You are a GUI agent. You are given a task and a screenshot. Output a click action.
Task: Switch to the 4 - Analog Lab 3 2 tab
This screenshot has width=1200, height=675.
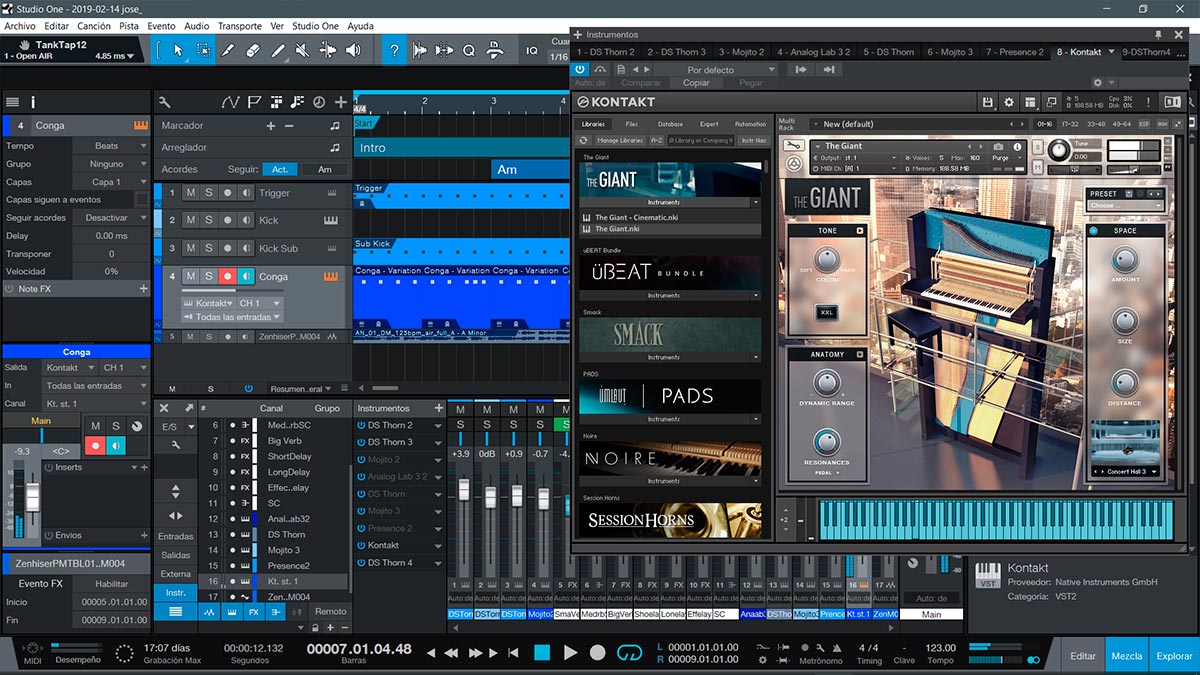[x=814, y=52]
